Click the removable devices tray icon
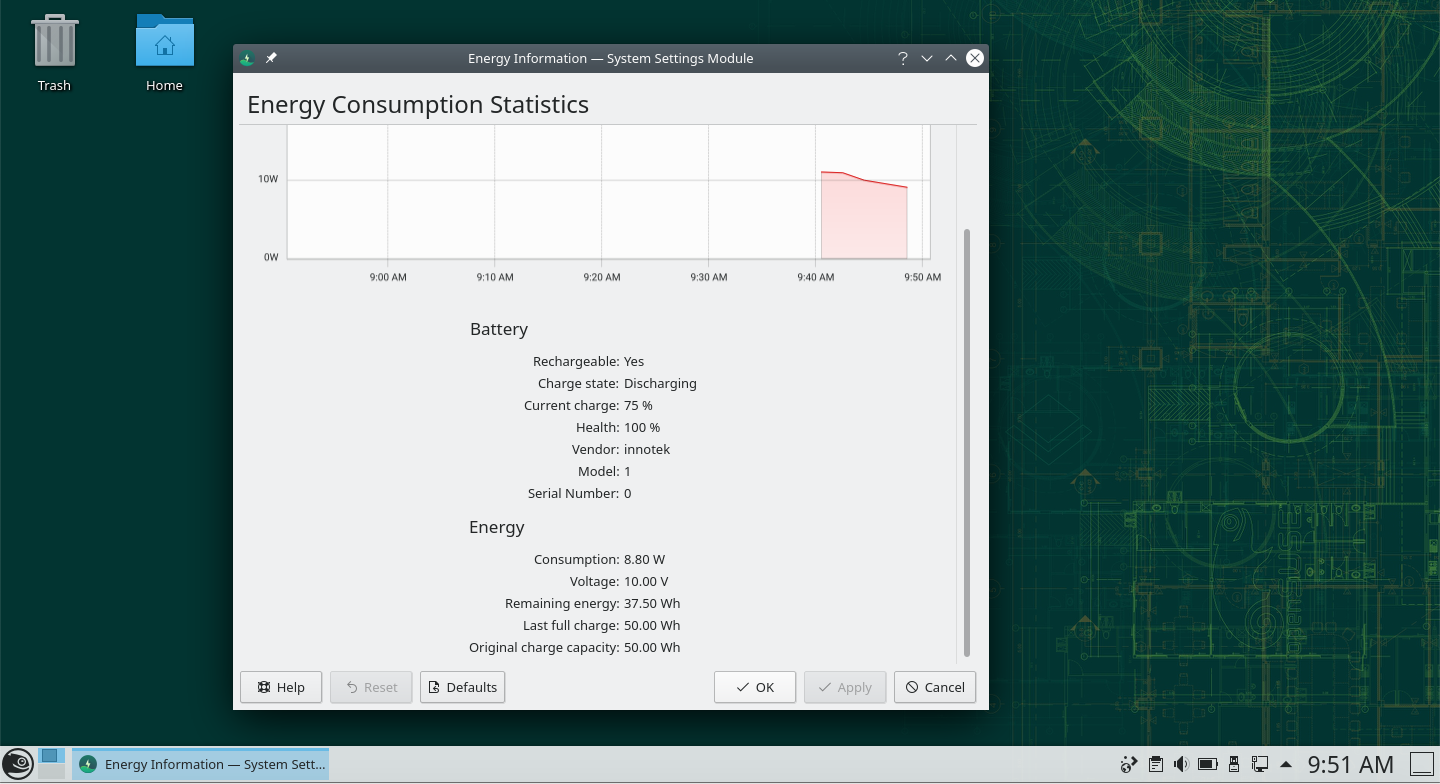 (1234, 765)
